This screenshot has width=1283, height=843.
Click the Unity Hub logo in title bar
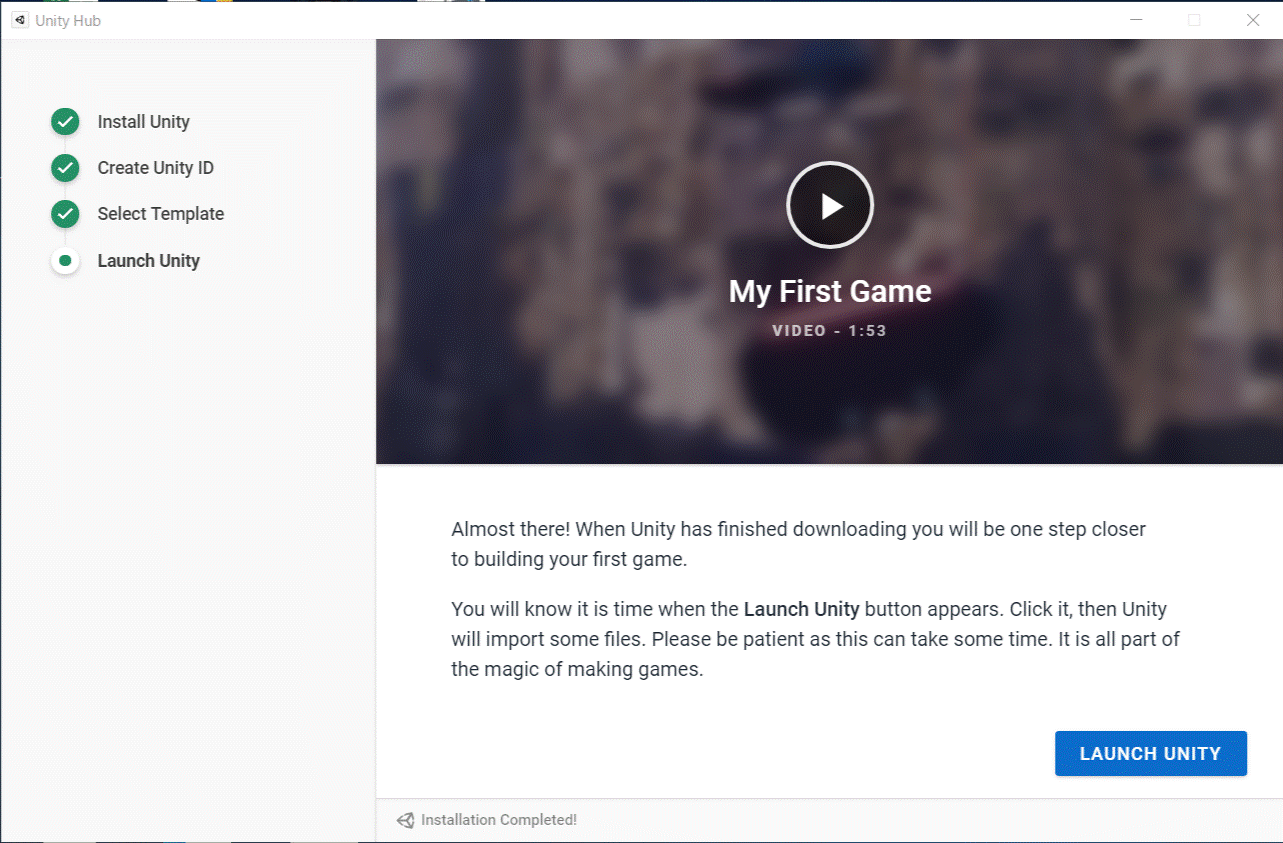pyautogui.click(x=20, y=20)
